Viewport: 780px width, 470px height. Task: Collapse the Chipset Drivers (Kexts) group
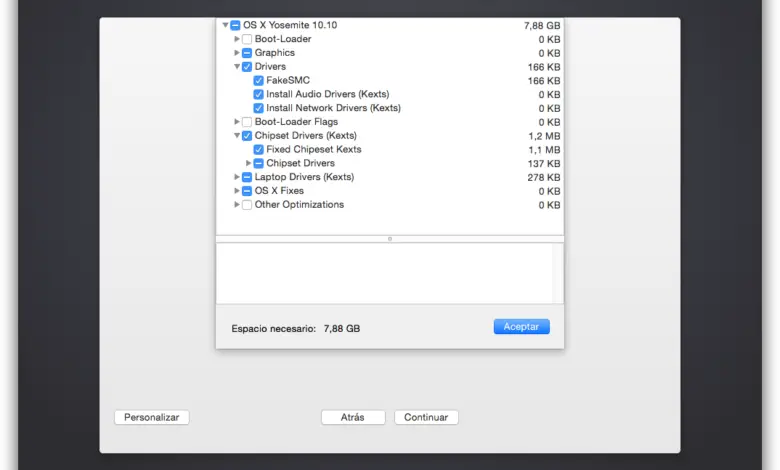pyautogui.click(x=237, y=135)
